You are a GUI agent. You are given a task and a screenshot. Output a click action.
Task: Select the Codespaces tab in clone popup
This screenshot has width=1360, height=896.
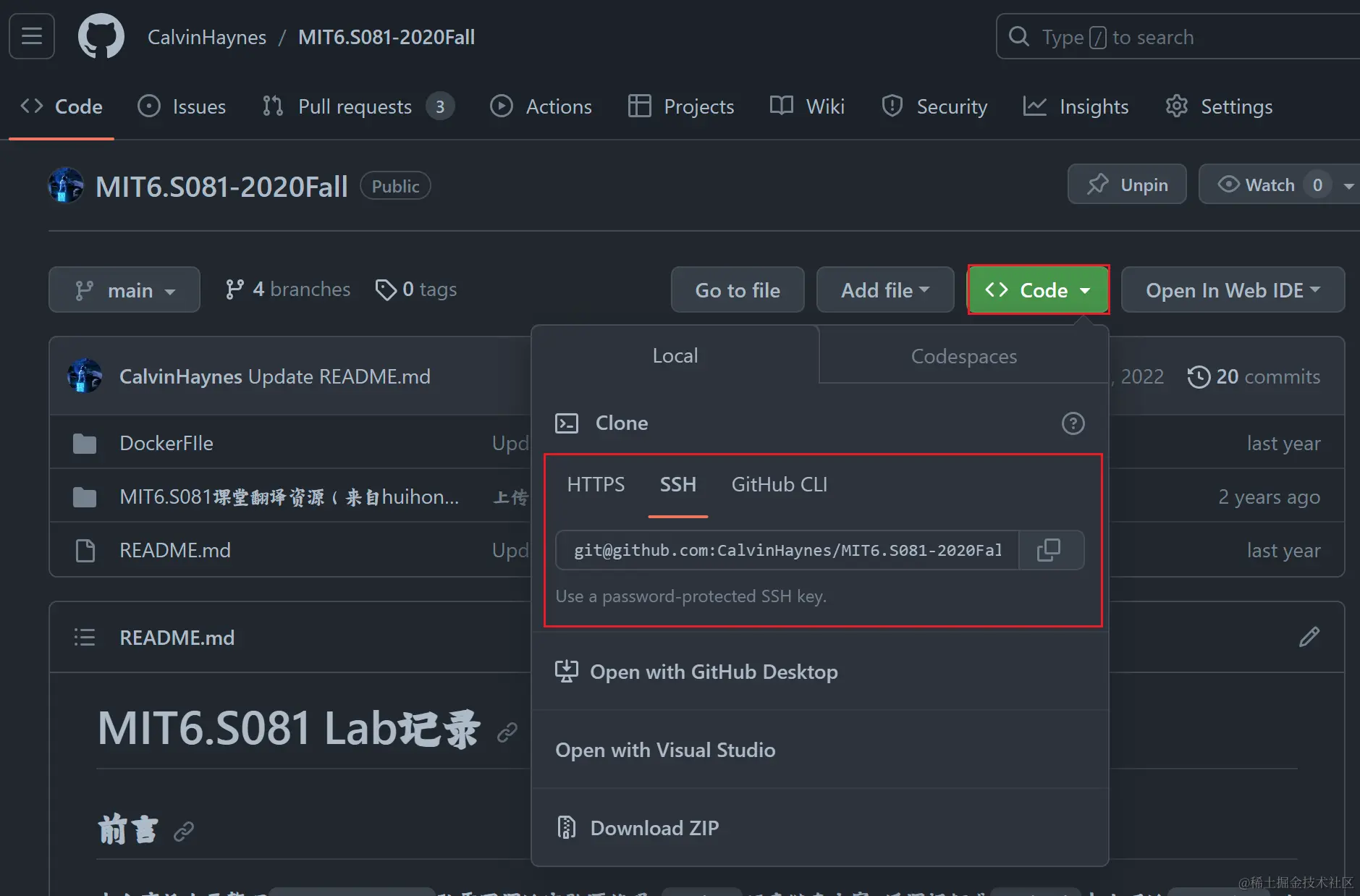[963, 356]
